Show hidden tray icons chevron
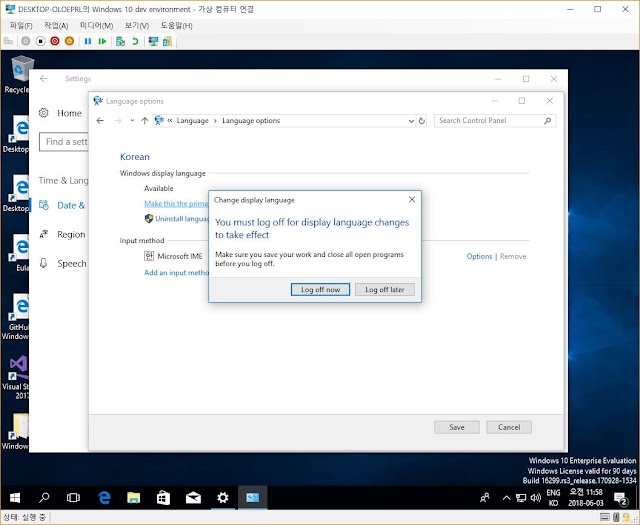Screen dimensions: 640x525 click(507, 498)
